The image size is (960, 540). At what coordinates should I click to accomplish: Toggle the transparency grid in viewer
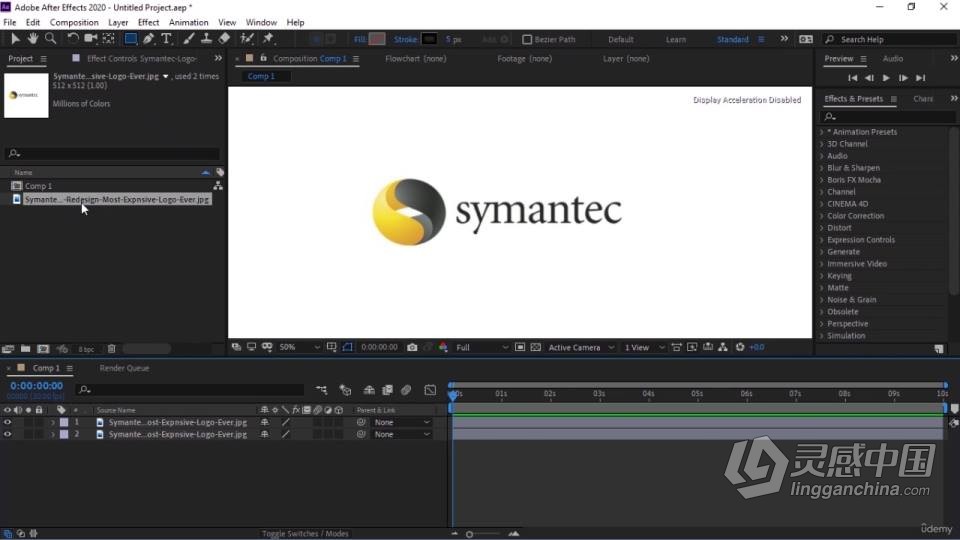click(x=536, y=347)
